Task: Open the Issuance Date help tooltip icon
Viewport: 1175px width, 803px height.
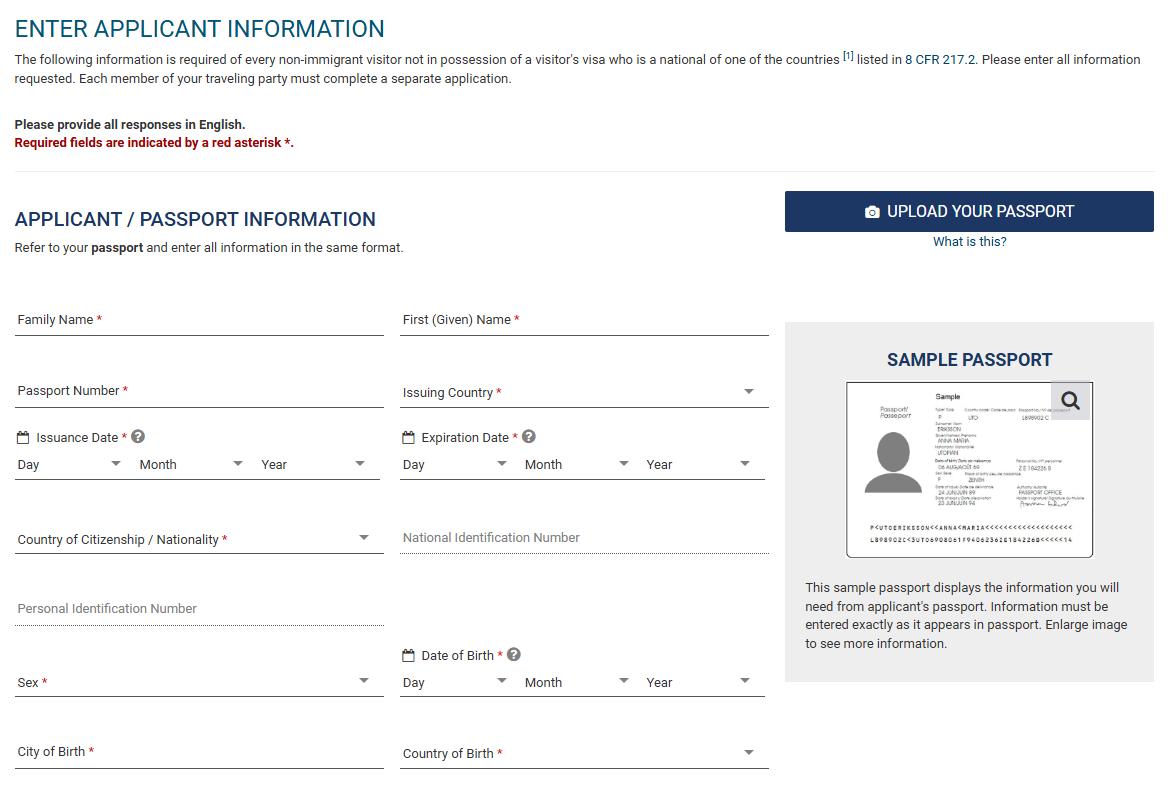Action: tap(137, 436)
